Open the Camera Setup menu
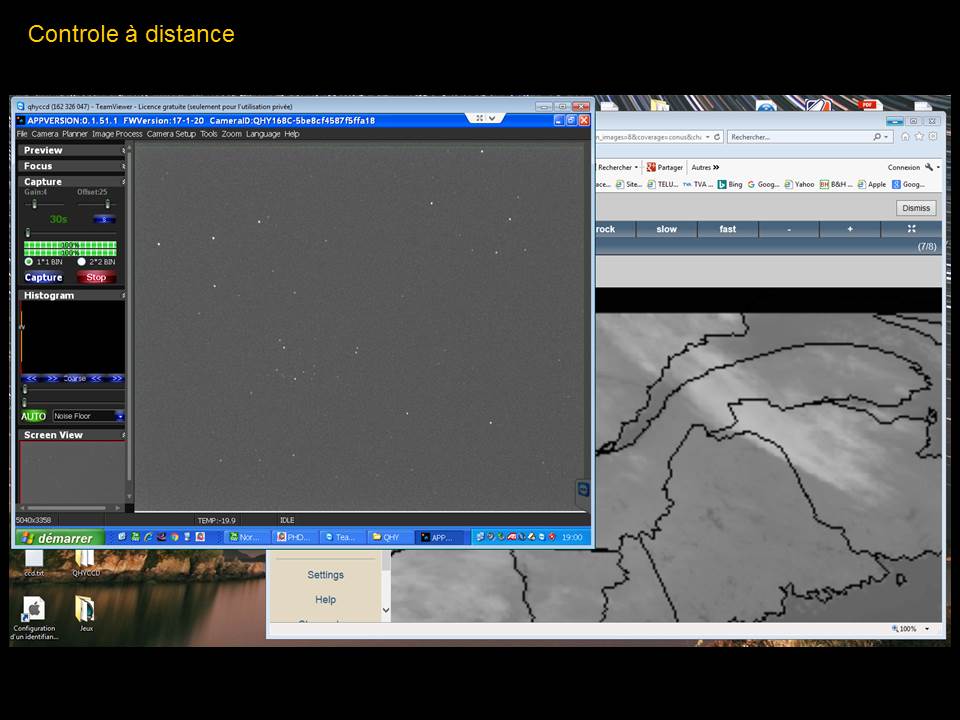This screenshot has width=960, height=720. (171, 134)
